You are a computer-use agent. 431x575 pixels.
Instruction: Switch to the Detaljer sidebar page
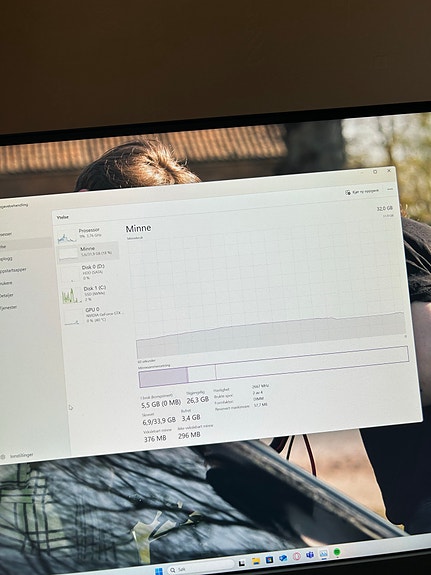pyautogui.click(x=7, y=295)
